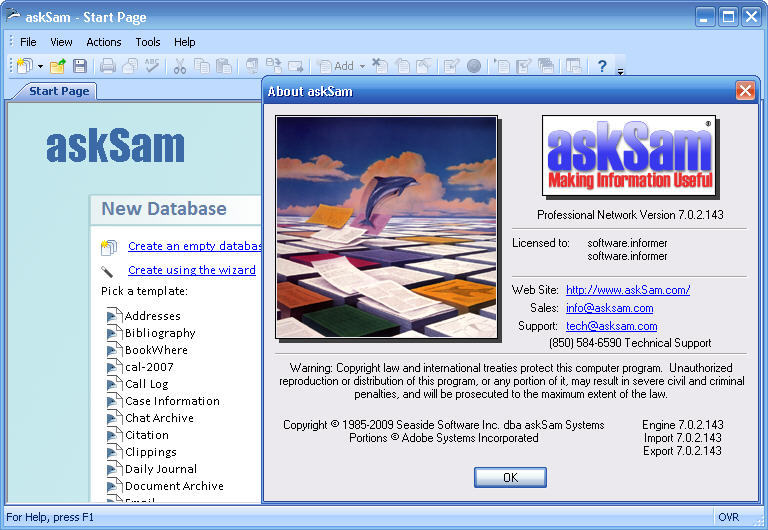Image resolution: width=768 pixels, height=530 pixels.
Task: Click the template icon next to Chat Archive
Action: tap(114, 418)
